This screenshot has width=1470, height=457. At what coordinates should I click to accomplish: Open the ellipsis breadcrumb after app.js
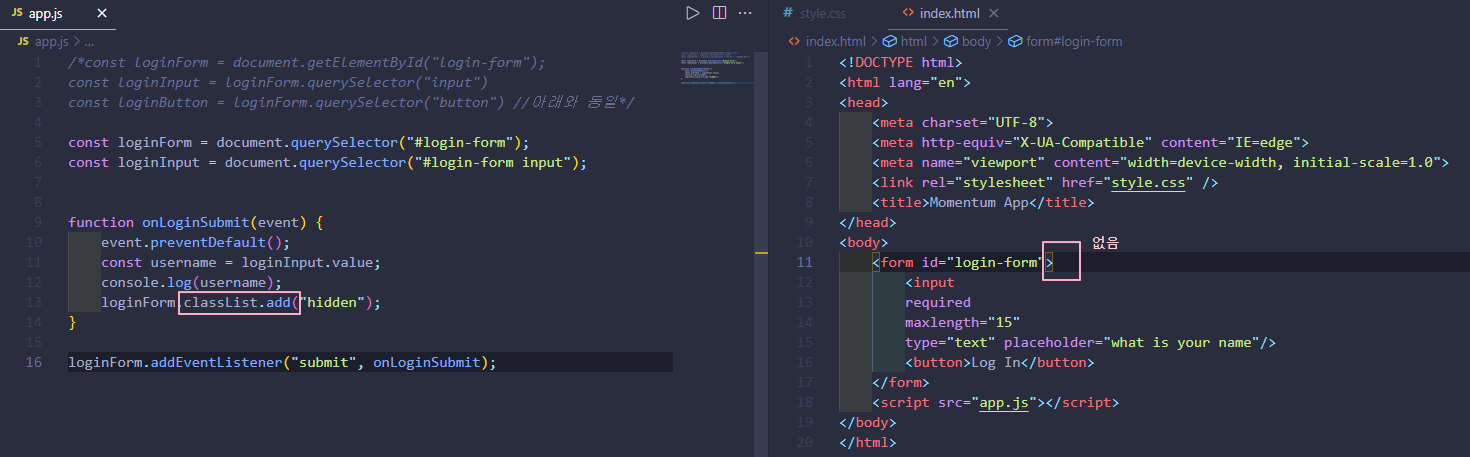[89, 42]
